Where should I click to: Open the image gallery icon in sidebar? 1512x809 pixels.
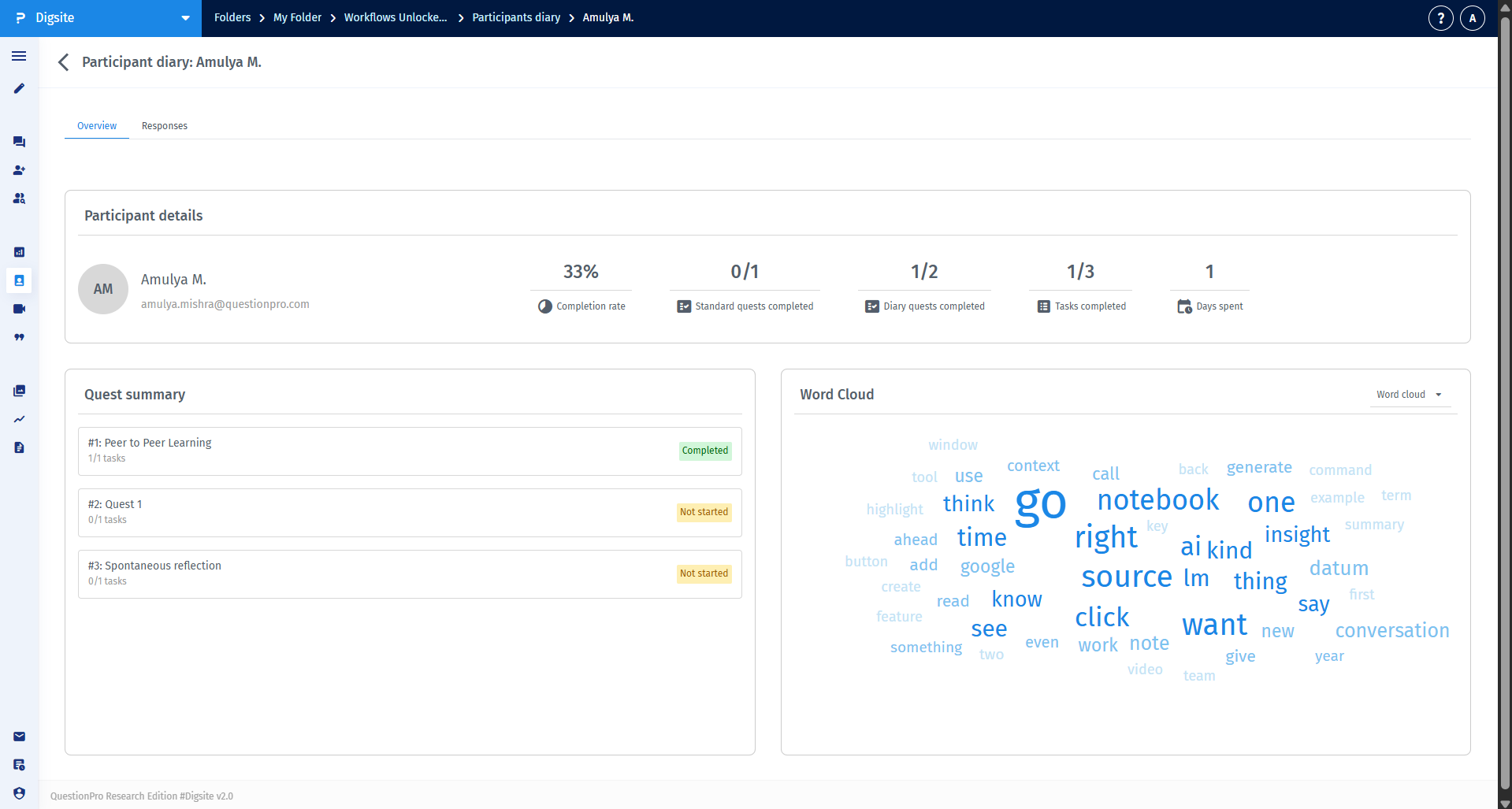(19, 391)
